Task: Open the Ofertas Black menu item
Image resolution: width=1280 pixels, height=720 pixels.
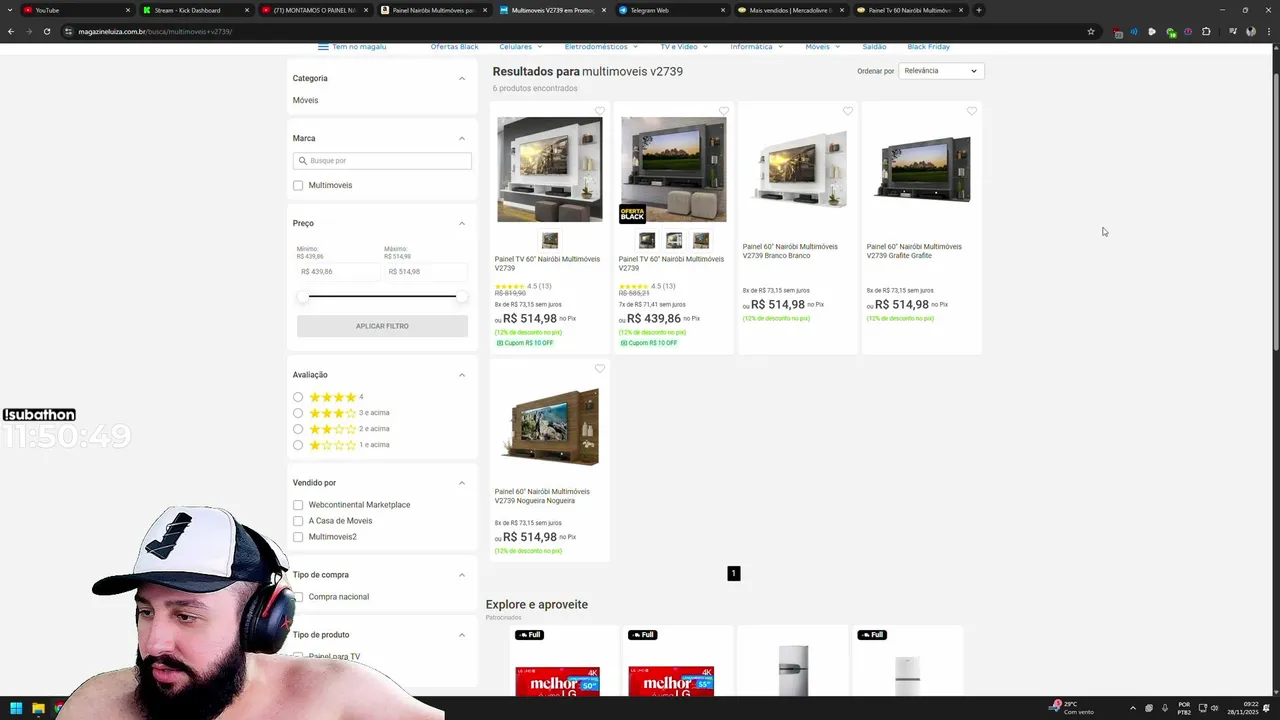Action: point(454,47)
